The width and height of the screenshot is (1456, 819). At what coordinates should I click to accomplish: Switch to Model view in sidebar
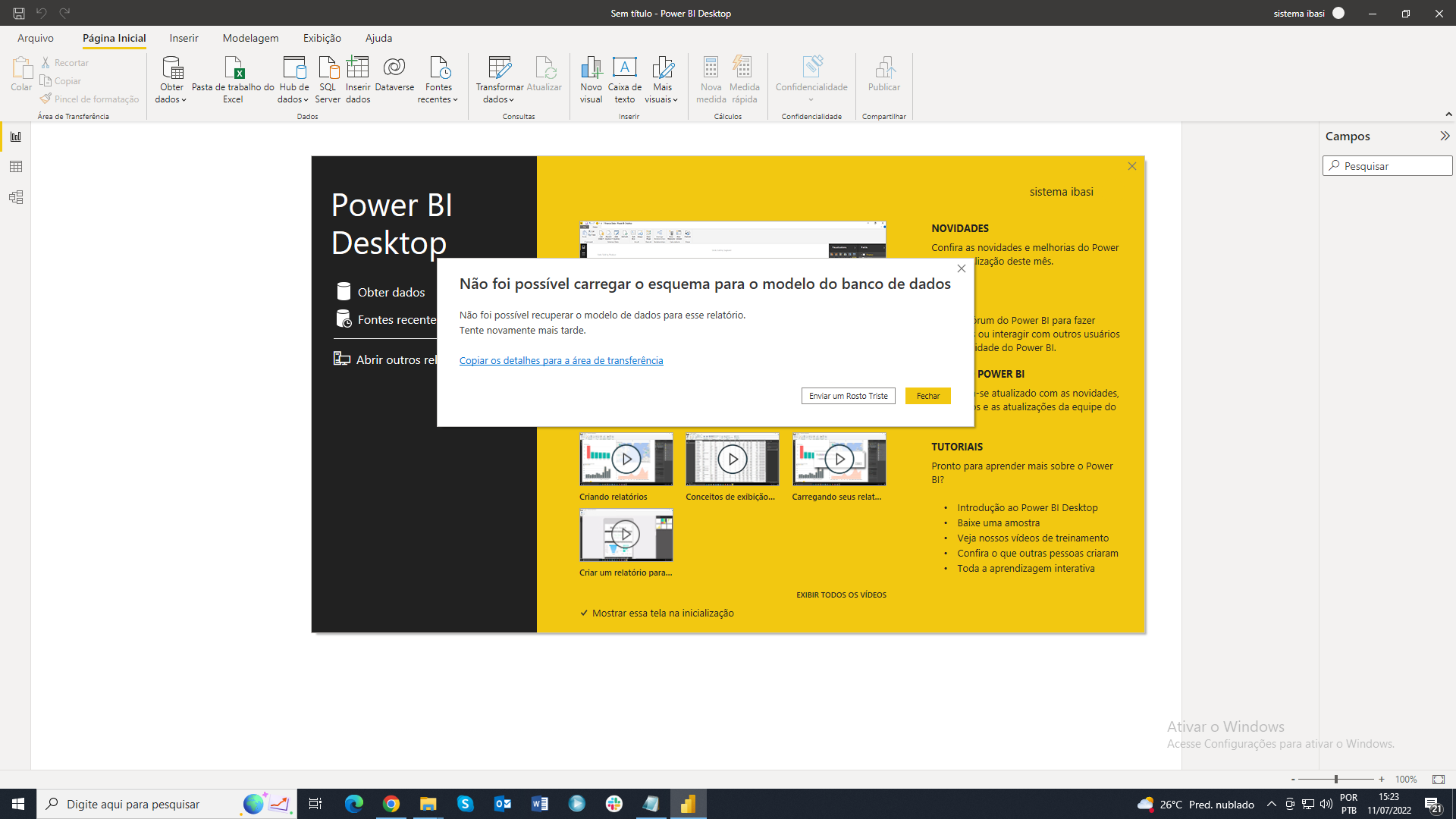16,197
